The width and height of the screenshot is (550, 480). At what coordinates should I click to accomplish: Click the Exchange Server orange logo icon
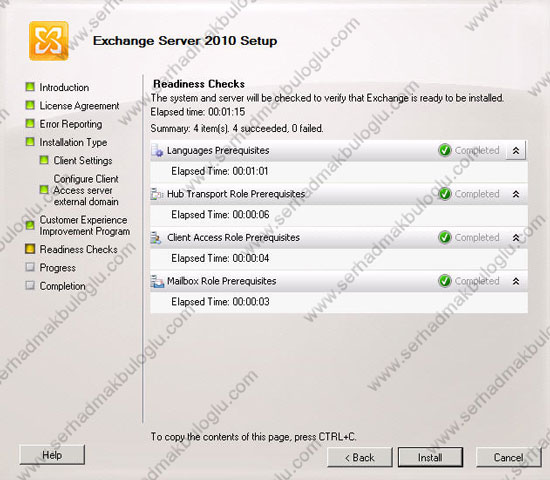48,41
